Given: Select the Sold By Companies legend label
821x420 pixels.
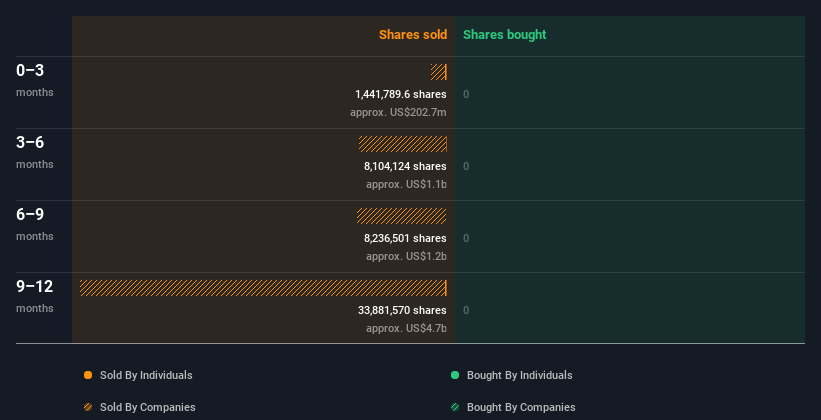Looking at the screenshot, I should click(148, 407).
